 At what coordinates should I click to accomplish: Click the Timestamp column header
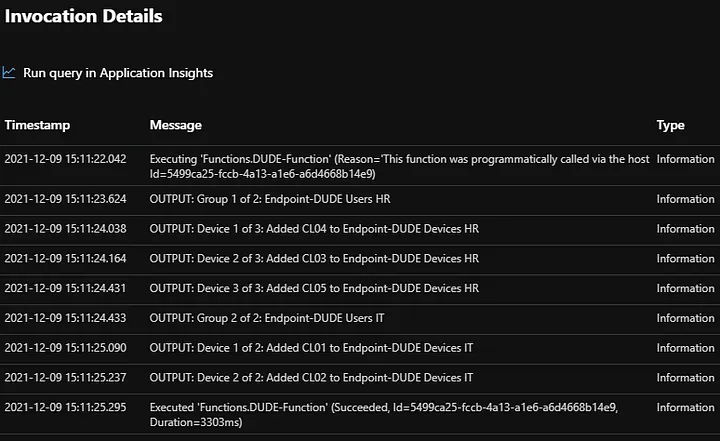point(37,125)
